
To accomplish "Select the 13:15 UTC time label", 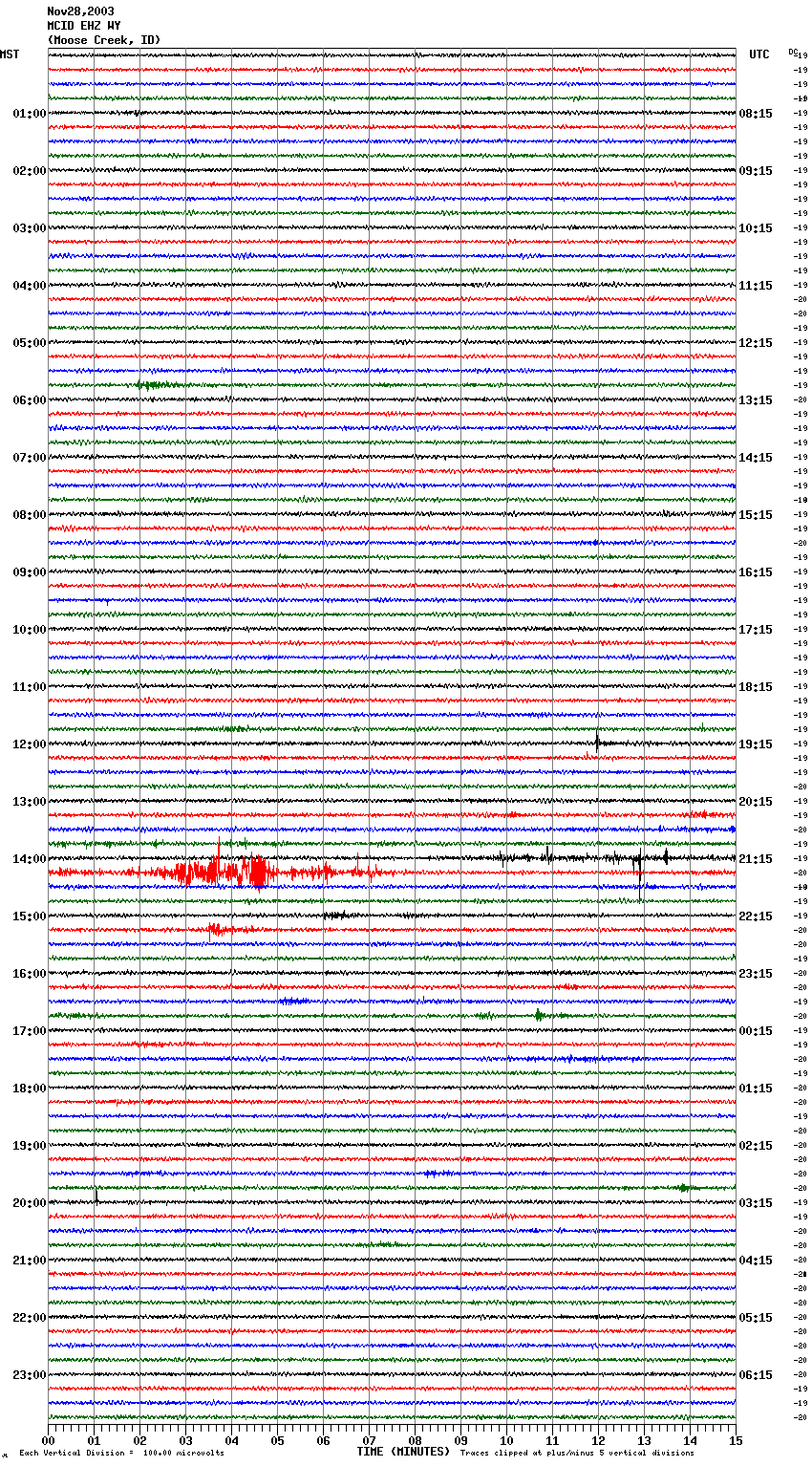I will 756,400.
